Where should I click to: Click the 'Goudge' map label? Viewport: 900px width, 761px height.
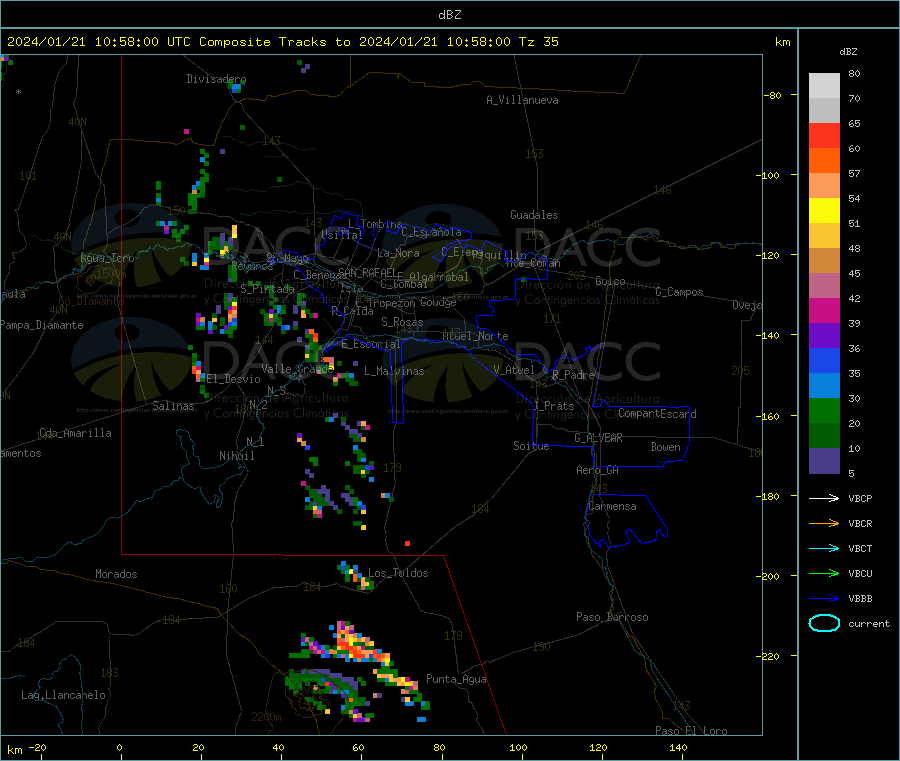pos(438,302)
